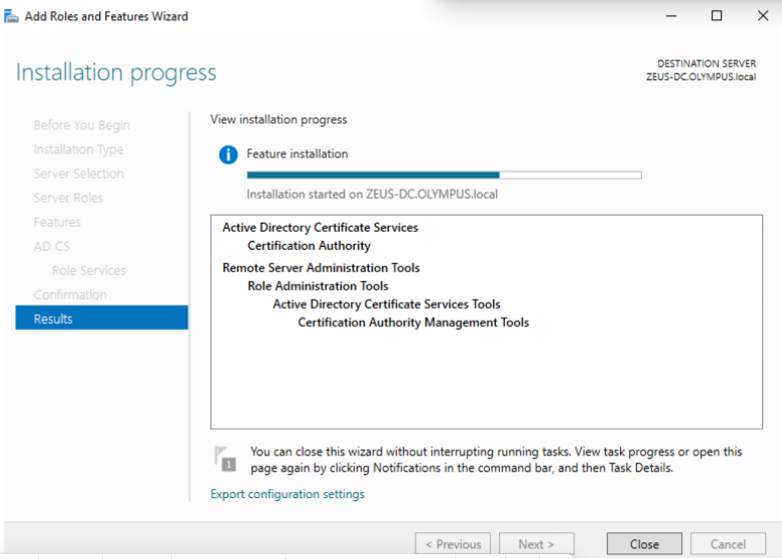The image size is (782, 559).
Task: Open the Role Services step under AD CS
Action: (89, 270)
